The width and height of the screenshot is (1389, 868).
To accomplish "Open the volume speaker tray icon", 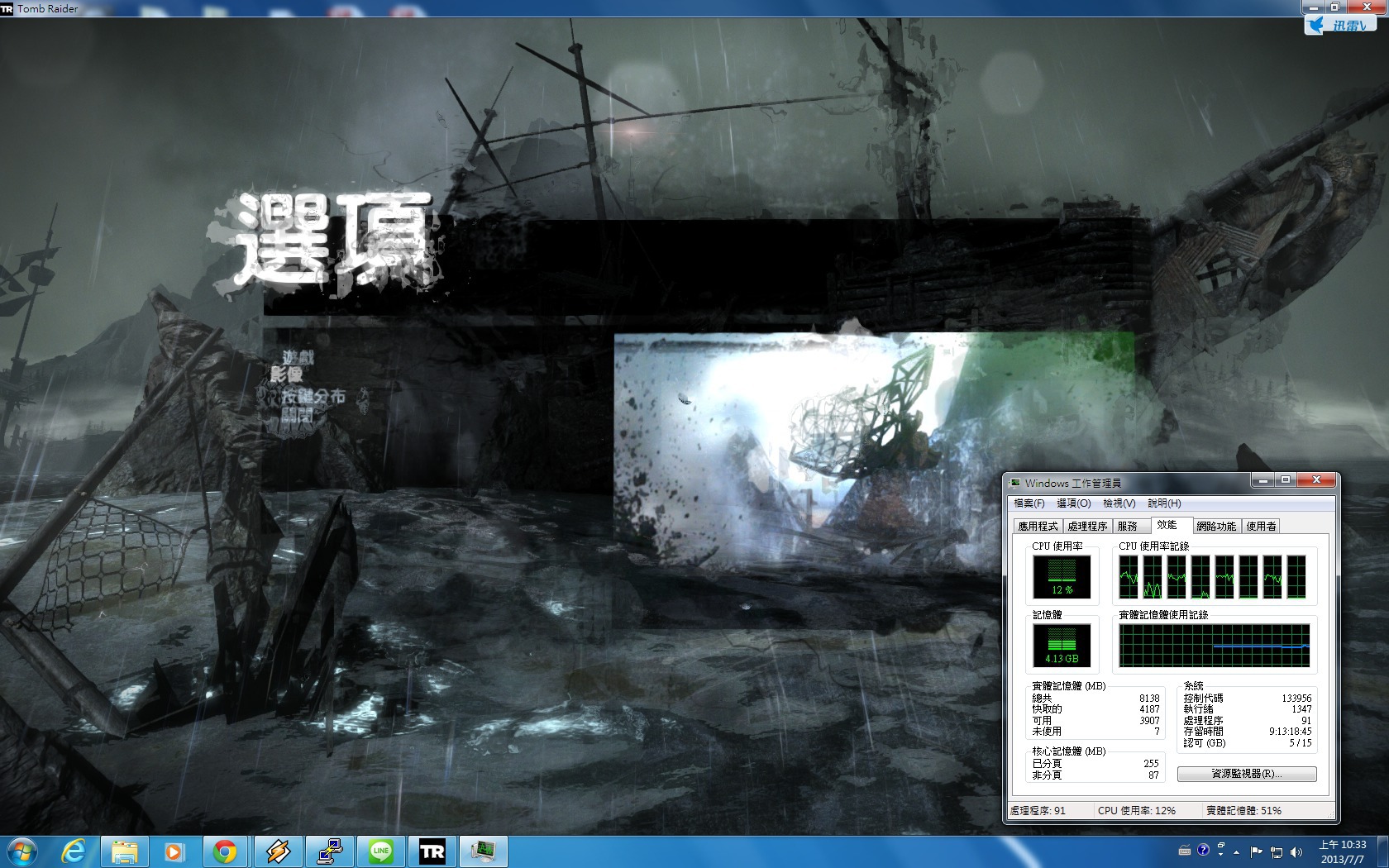I will click(x=1296, y=851).
